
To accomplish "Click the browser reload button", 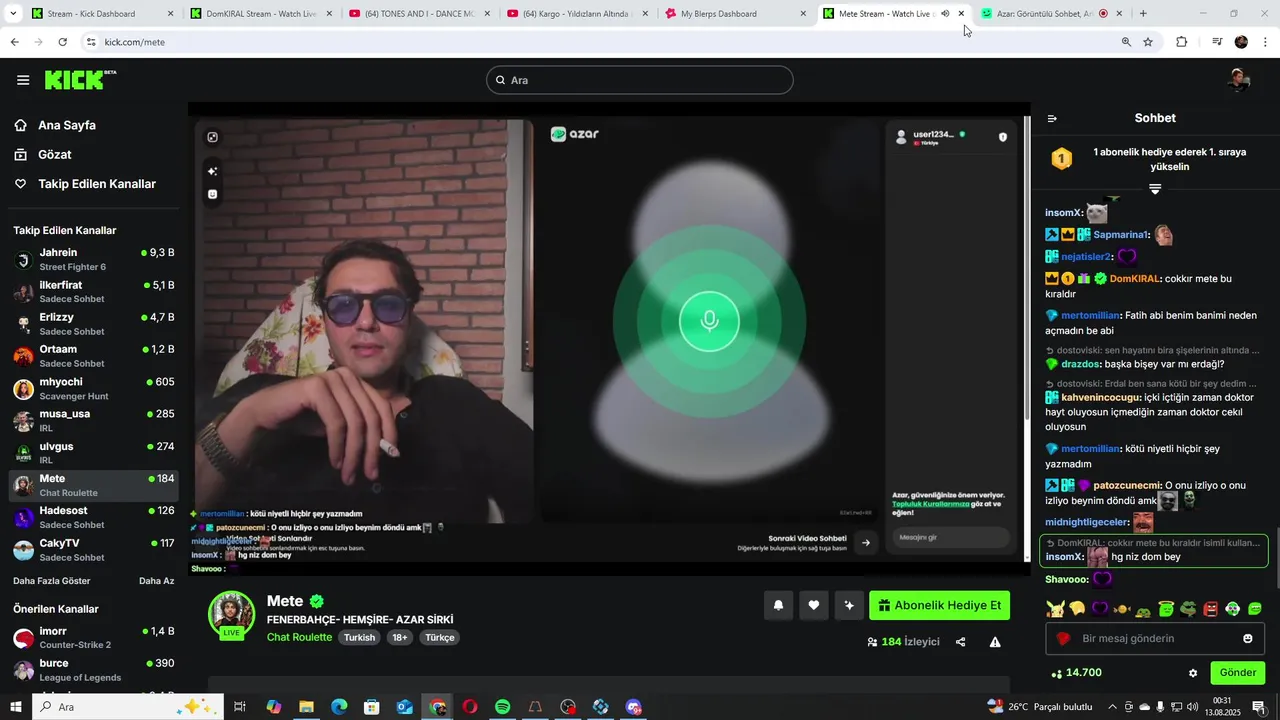I will click(x=62, y=42).
